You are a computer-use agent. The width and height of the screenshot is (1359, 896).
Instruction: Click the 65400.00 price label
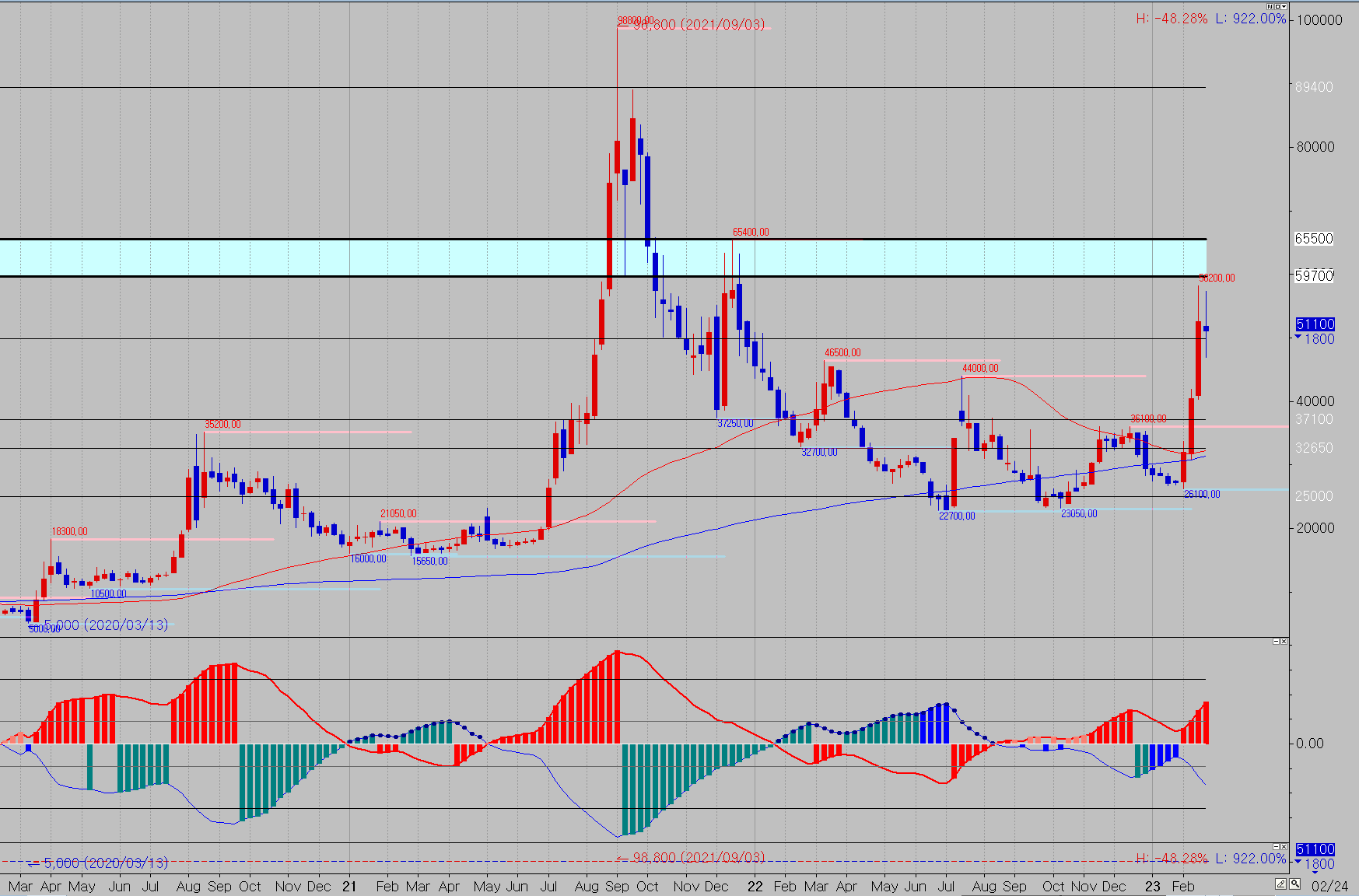pyautogui.click(x=751, y=232)
